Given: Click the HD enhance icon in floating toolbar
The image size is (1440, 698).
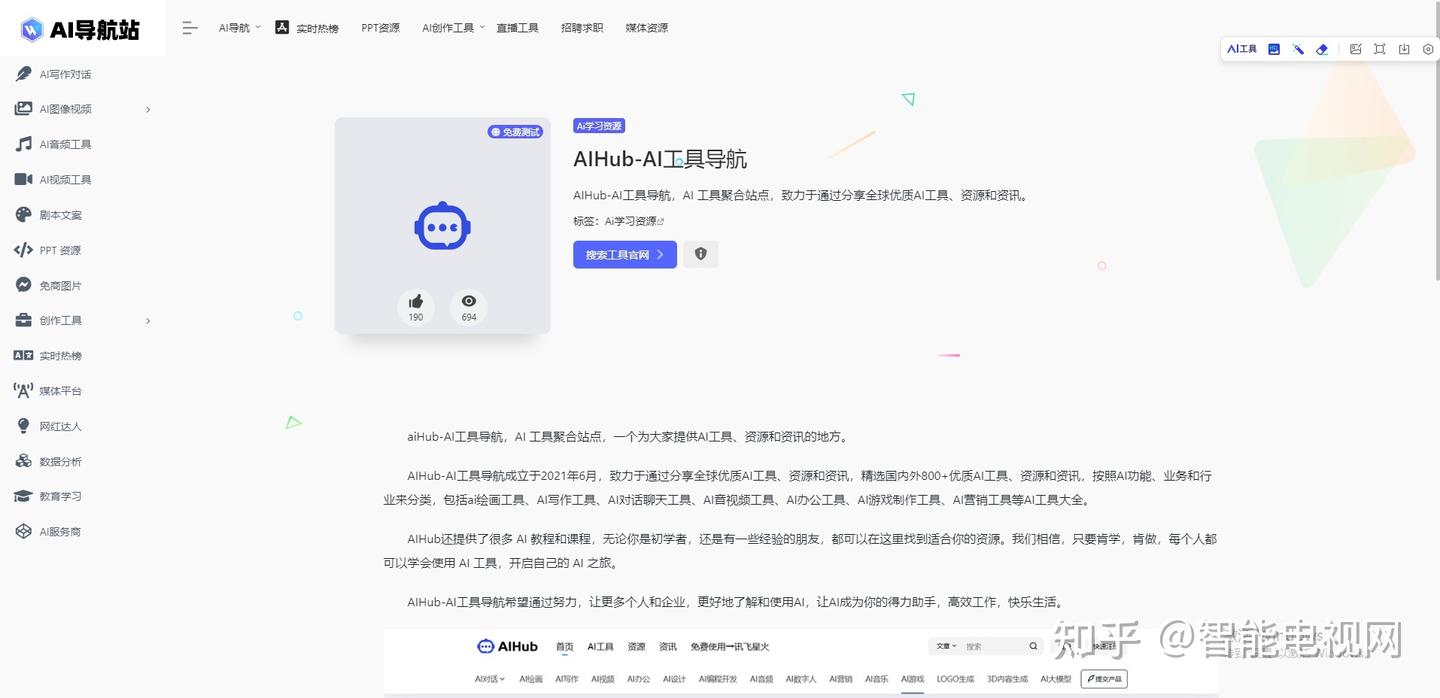Looking at the screenshot, I should click(x=1274, y=49).
